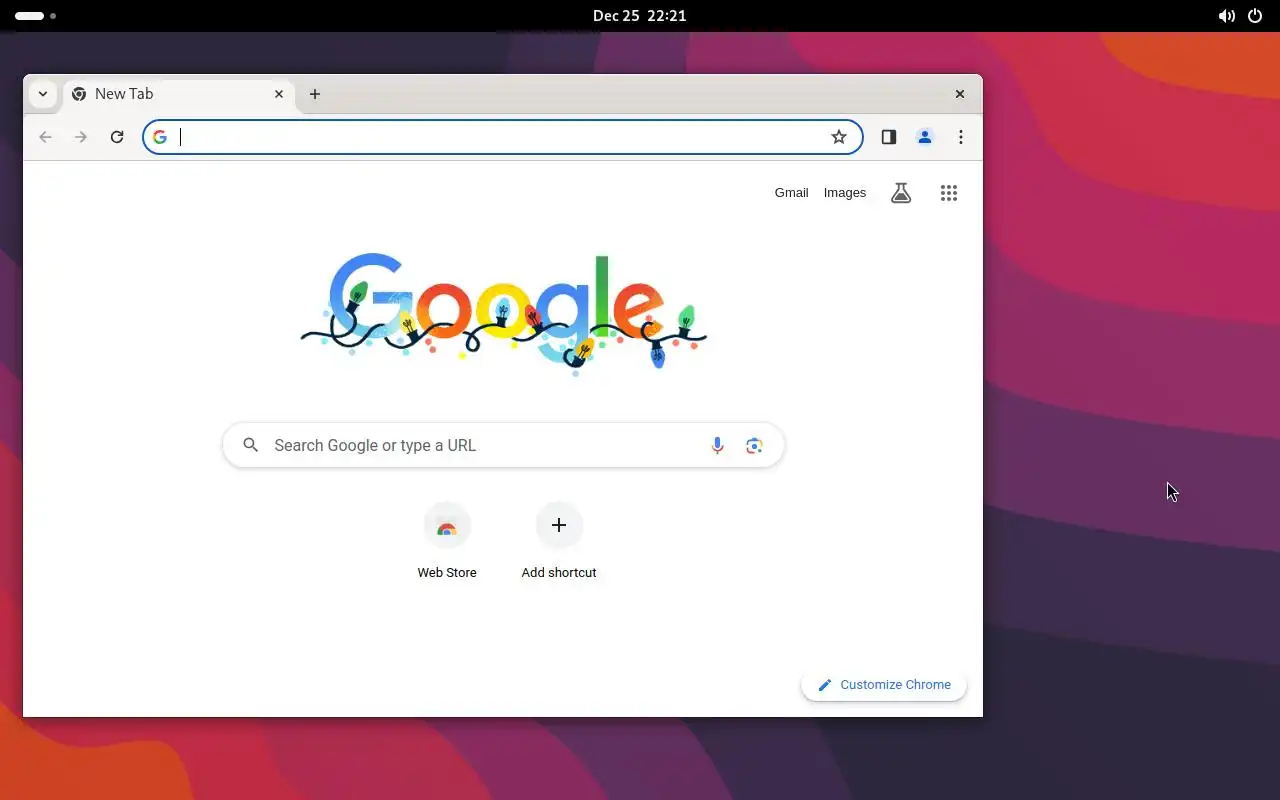Expand the tab search dropdown arrow
The image size is (1280, 800).
coord(42,94)
